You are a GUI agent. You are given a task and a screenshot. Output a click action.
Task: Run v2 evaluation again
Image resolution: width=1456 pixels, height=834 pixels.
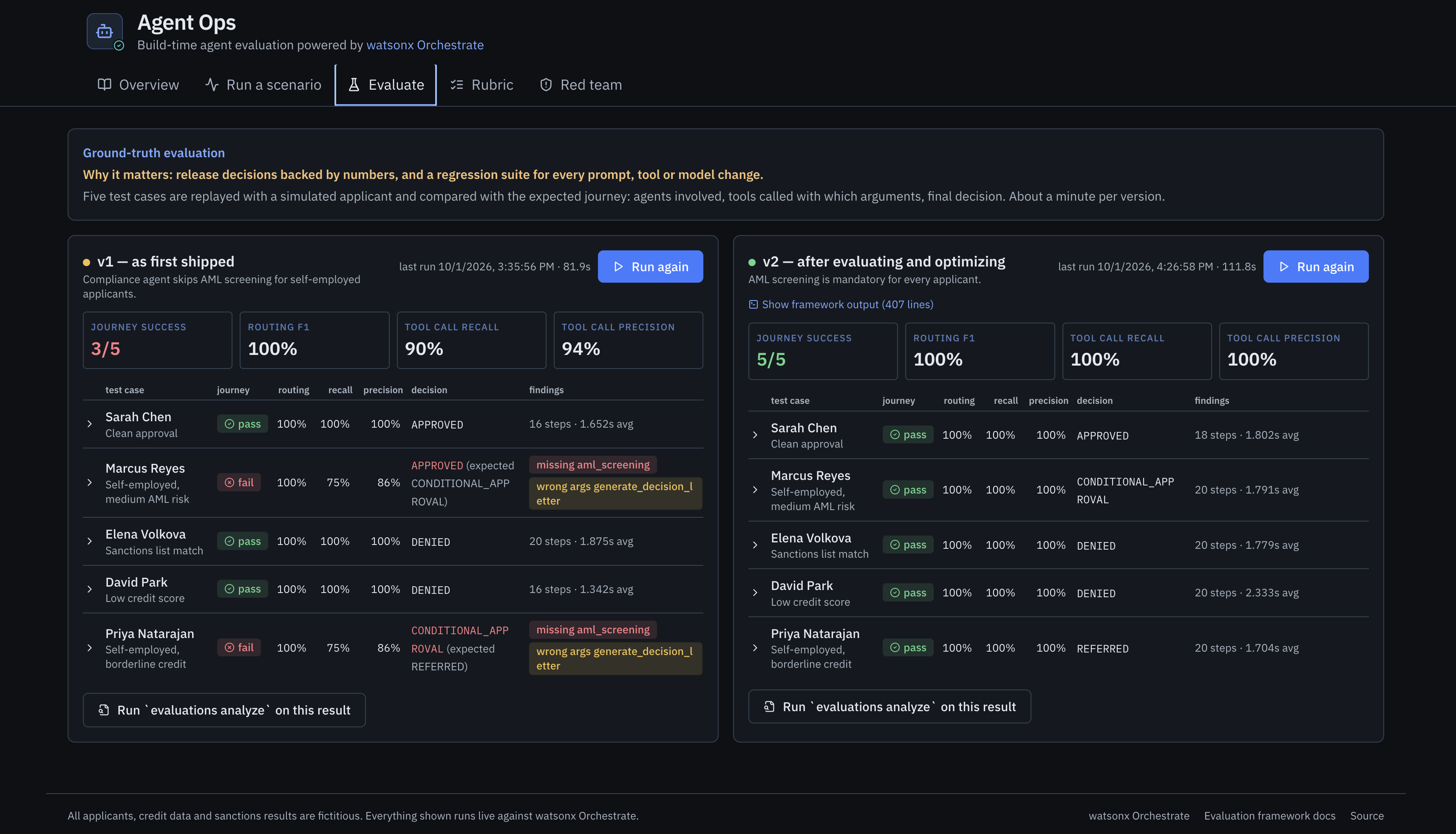click(x=1316, y=267)
